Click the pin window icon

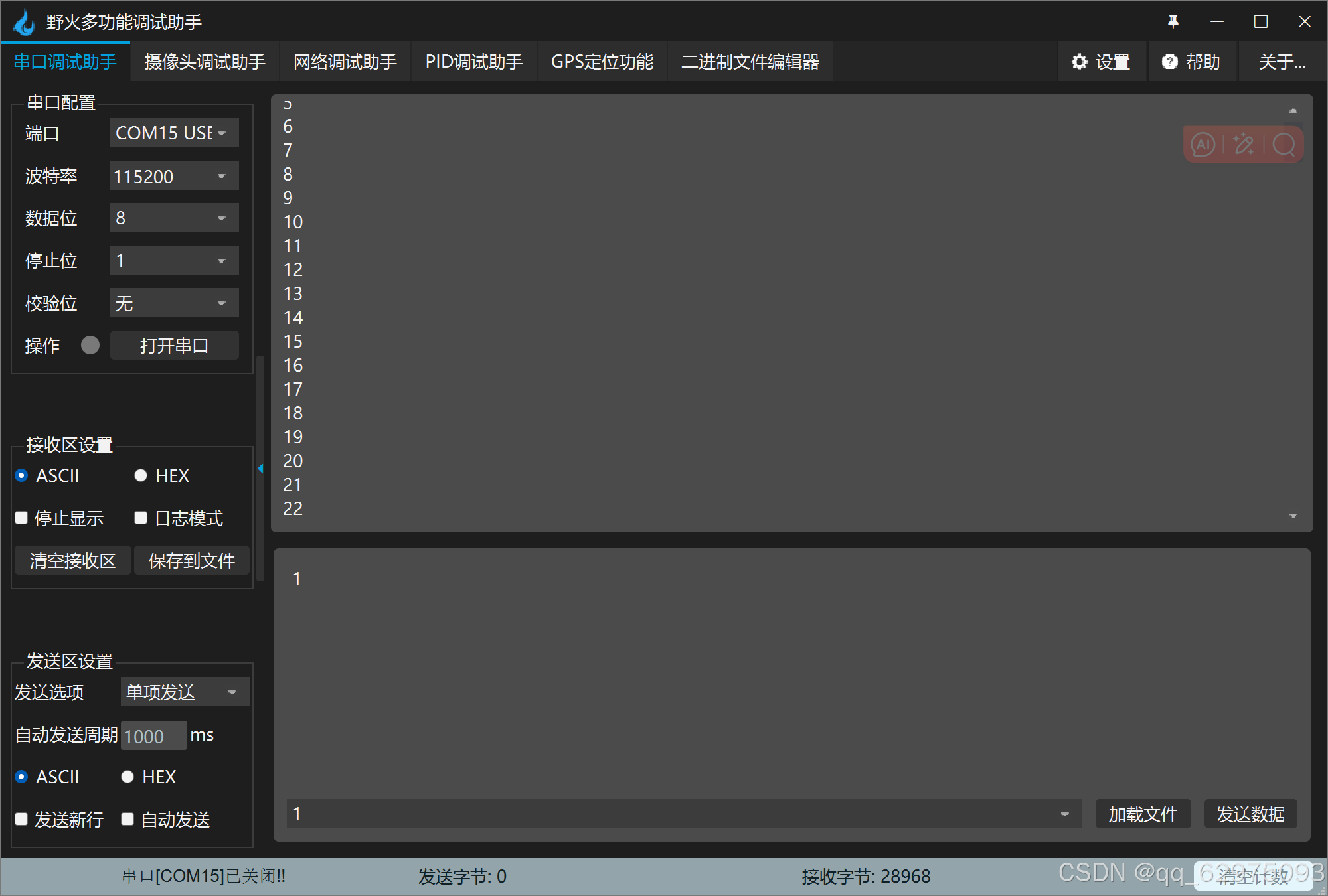coord(1173,22)
